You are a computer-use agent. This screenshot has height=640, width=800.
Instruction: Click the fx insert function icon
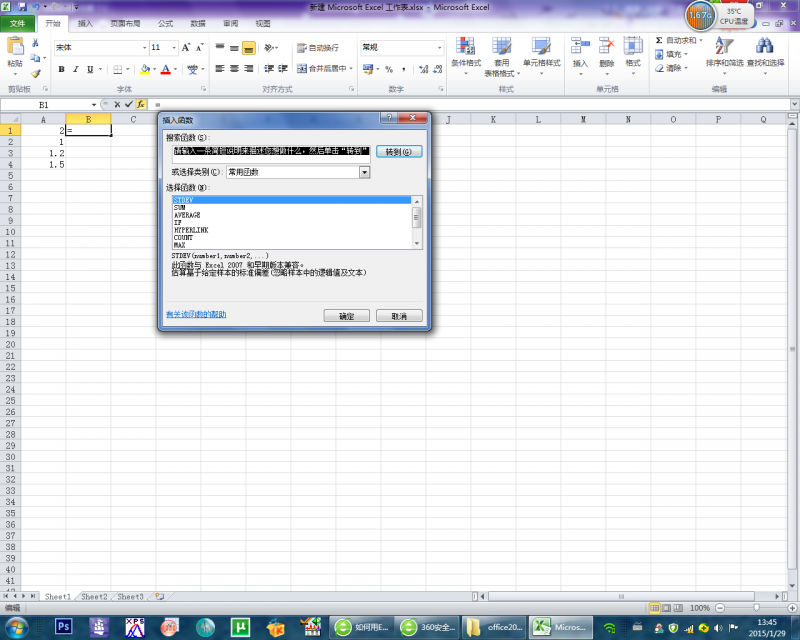pos(141,104)
